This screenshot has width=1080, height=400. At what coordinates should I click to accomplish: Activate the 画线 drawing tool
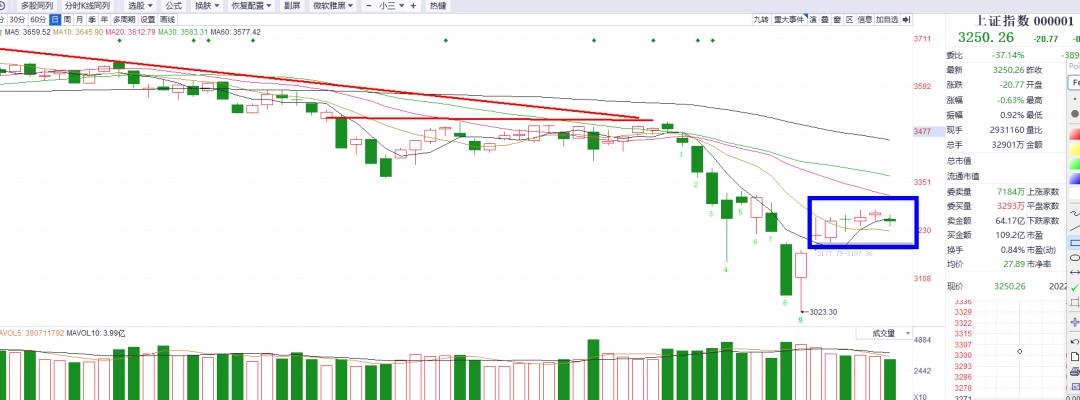(x=168, y=19)
